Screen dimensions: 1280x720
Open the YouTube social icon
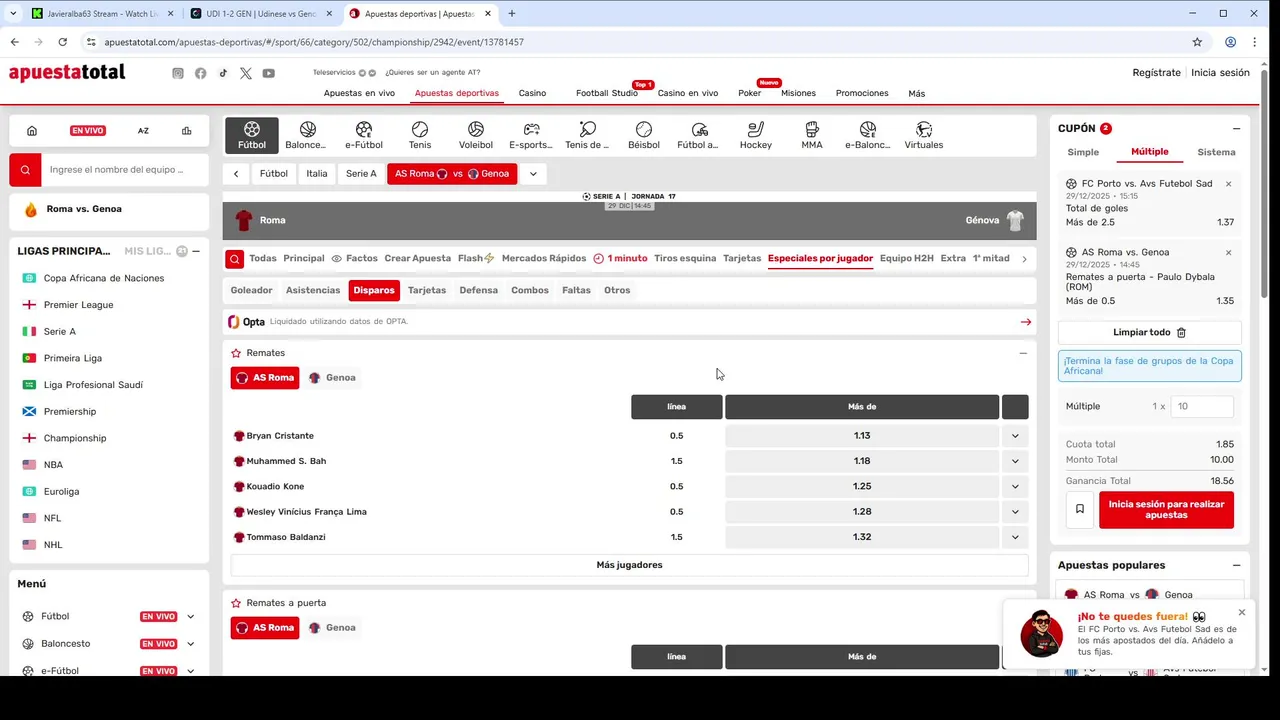click(x=269, y=73)
